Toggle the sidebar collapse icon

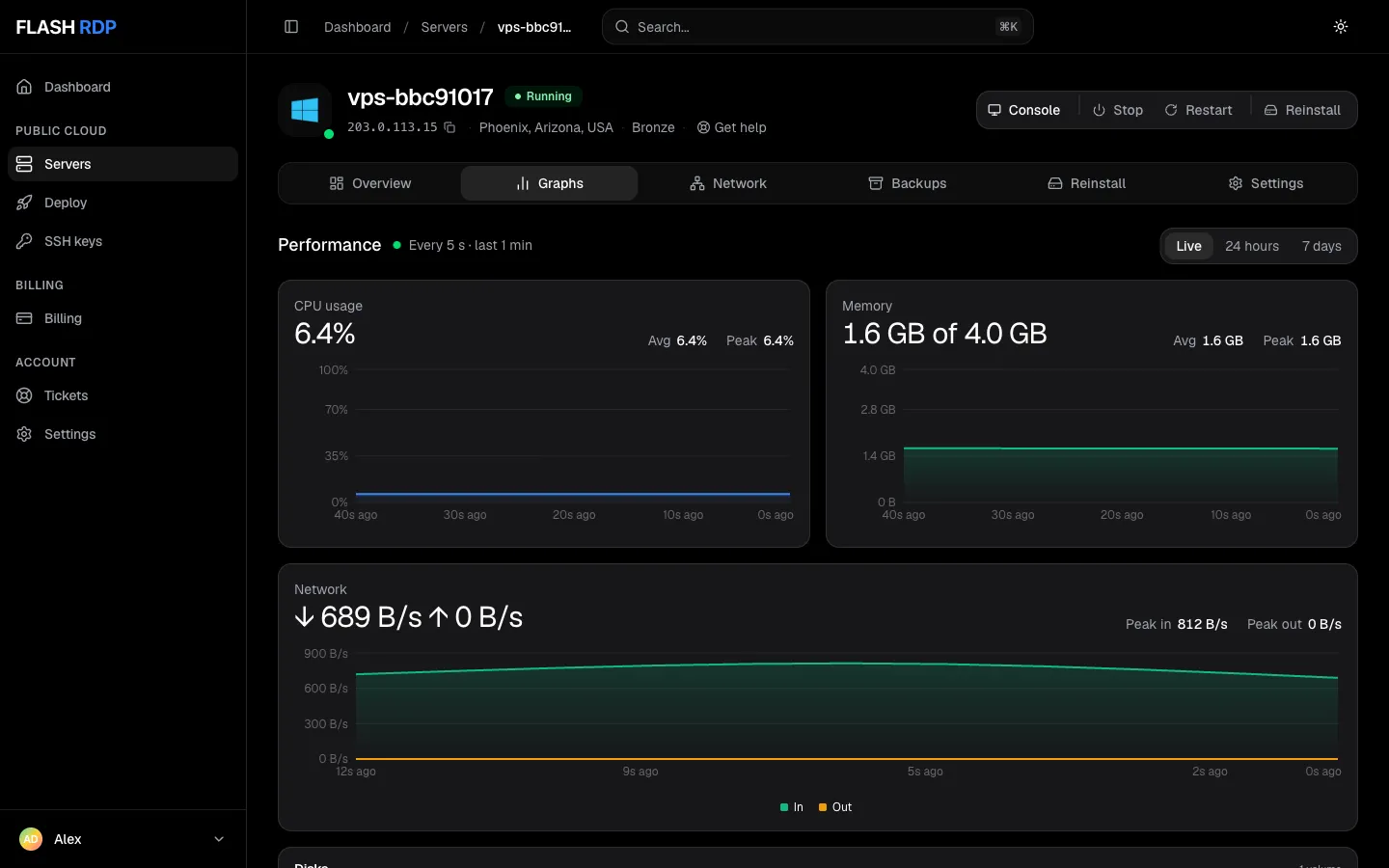[291, 27]
